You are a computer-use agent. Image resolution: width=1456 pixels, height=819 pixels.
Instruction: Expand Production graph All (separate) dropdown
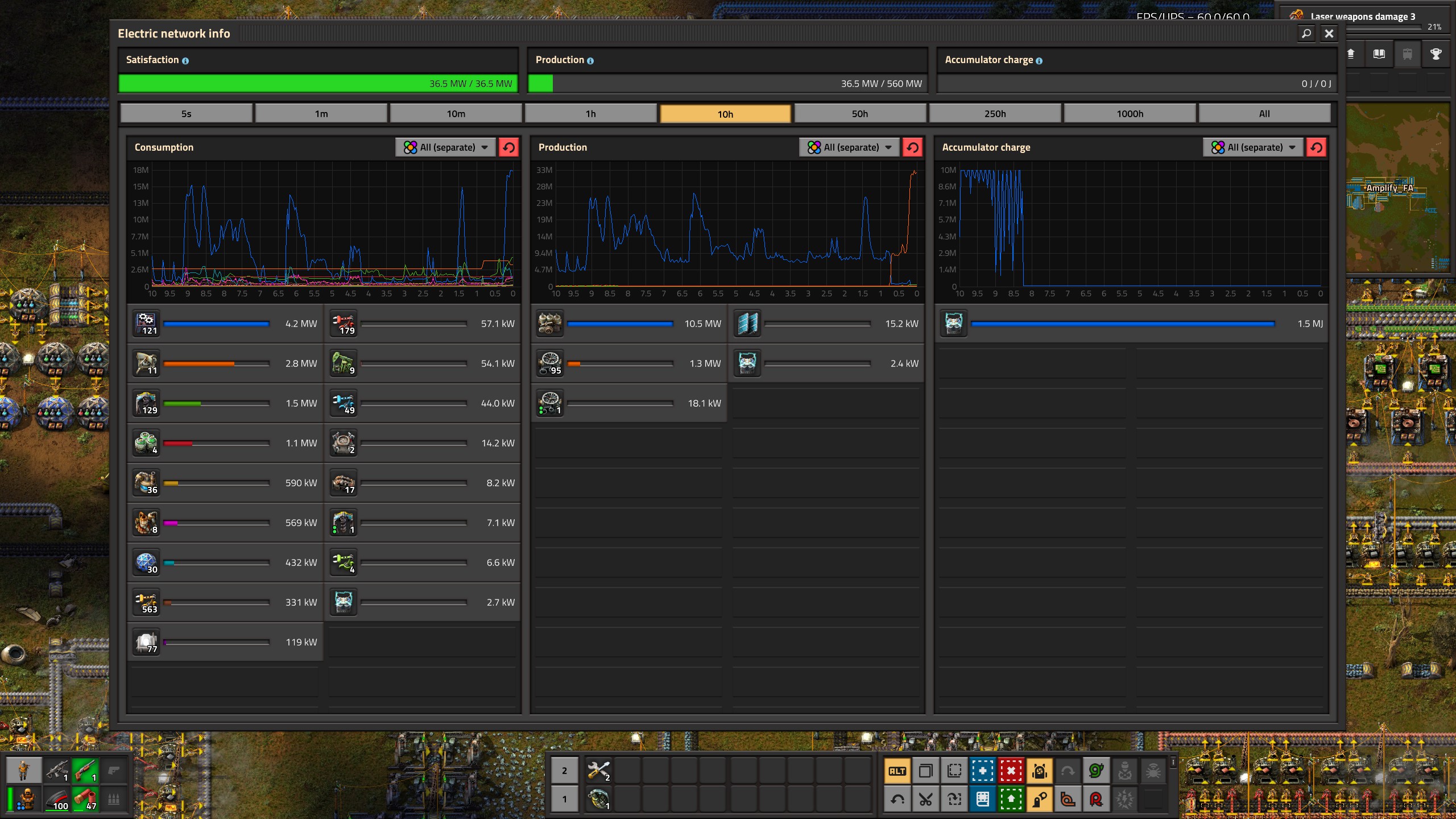850,147
